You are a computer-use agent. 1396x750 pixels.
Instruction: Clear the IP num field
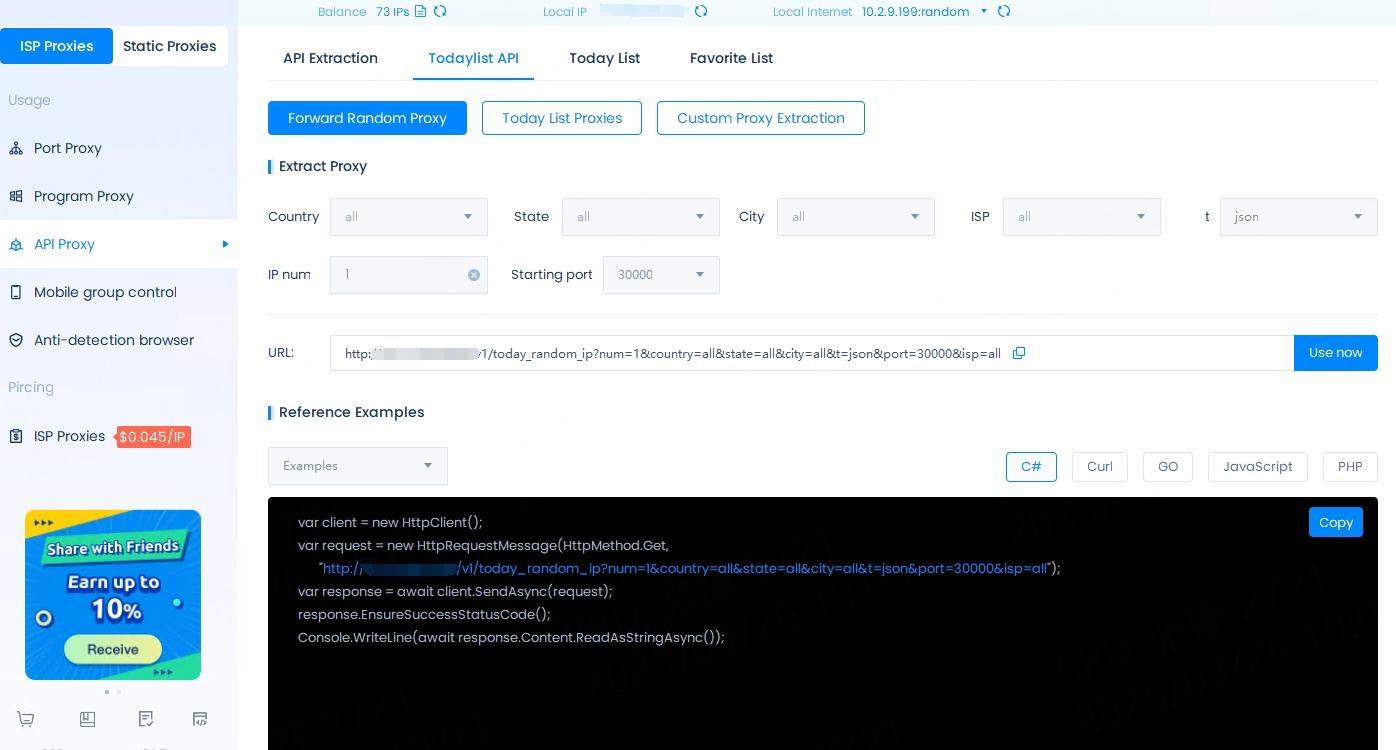(474, 275)
